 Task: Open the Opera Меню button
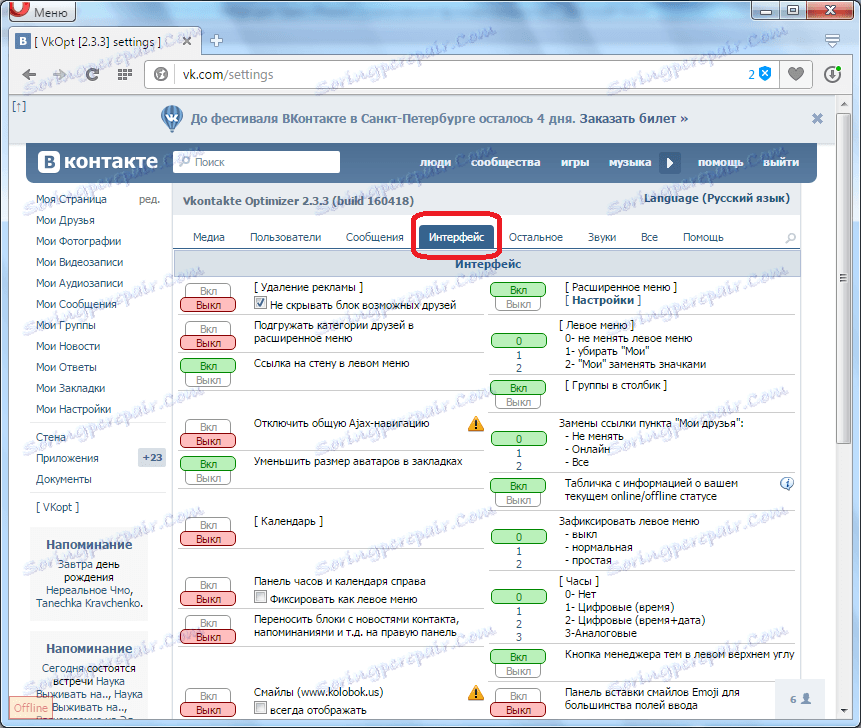(x=42, y=11)
